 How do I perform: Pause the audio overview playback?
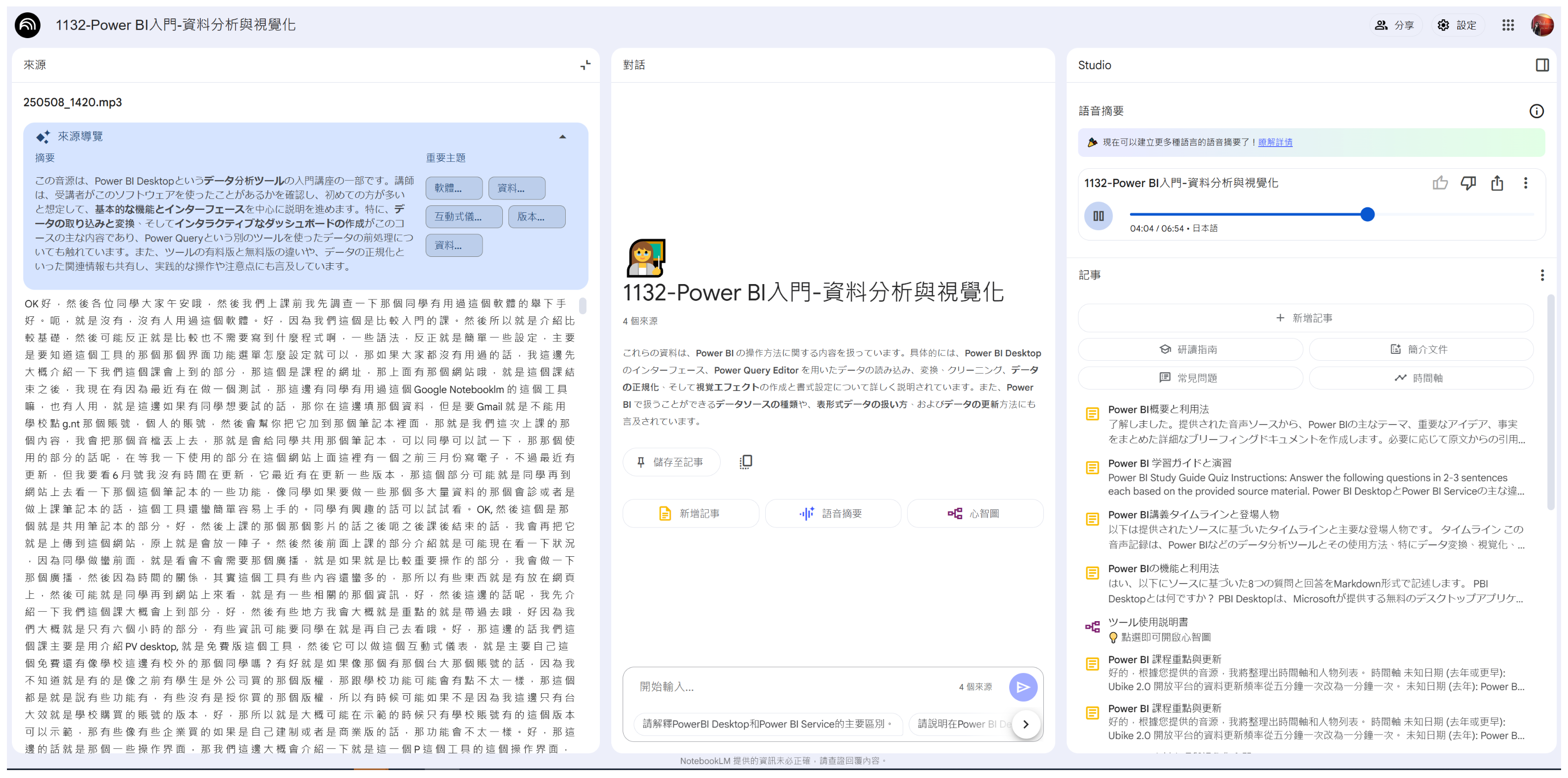(x=1098, y=216)
